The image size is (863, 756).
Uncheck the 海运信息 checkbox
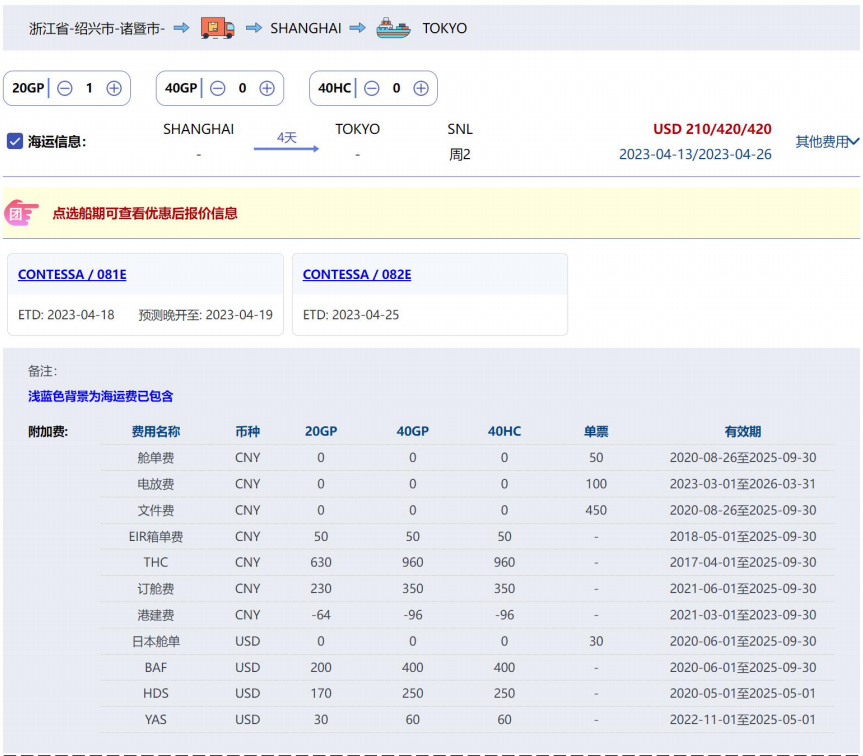15,141
